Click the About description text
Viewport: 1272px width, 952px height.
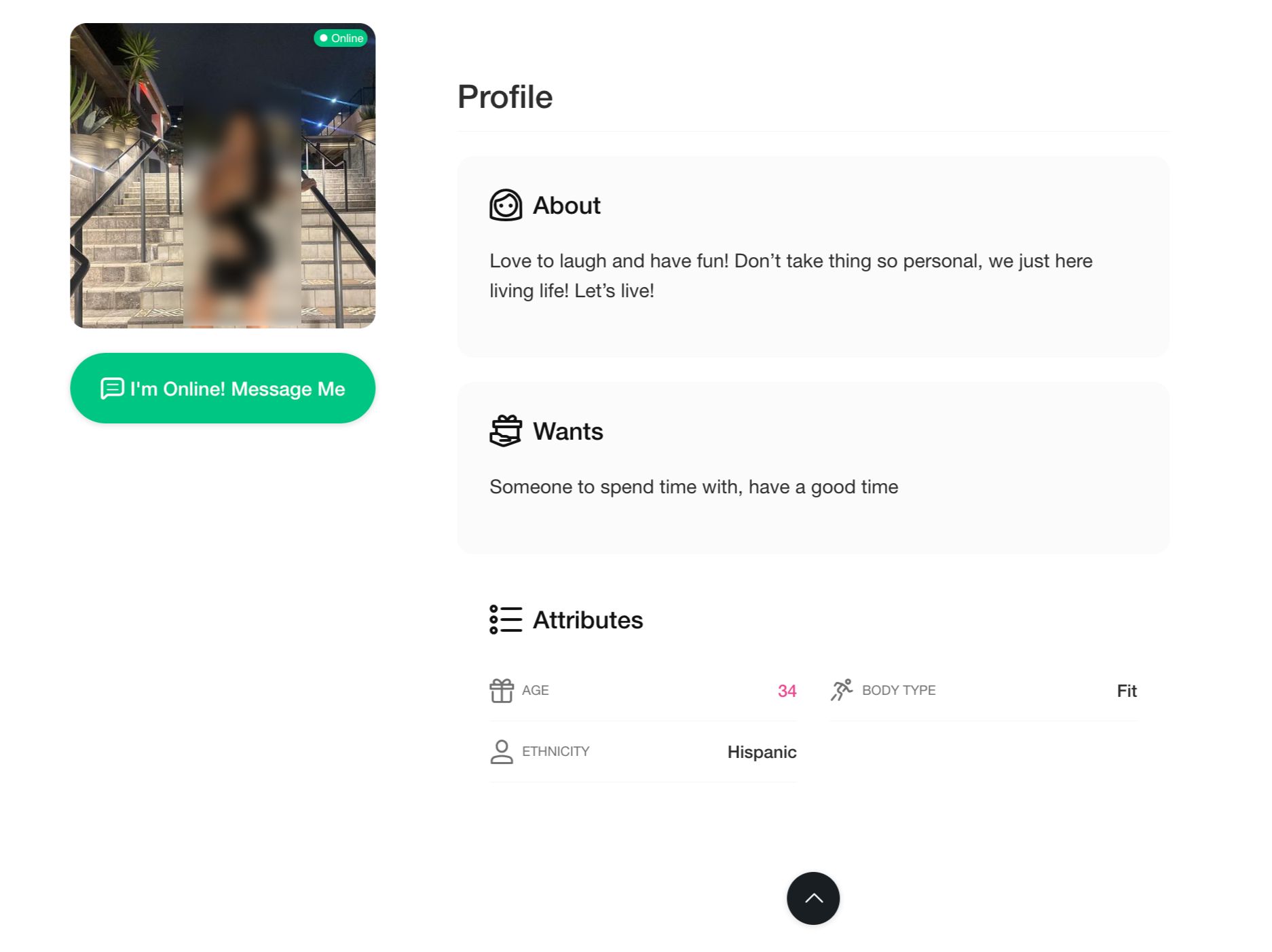tap(791, 275)
